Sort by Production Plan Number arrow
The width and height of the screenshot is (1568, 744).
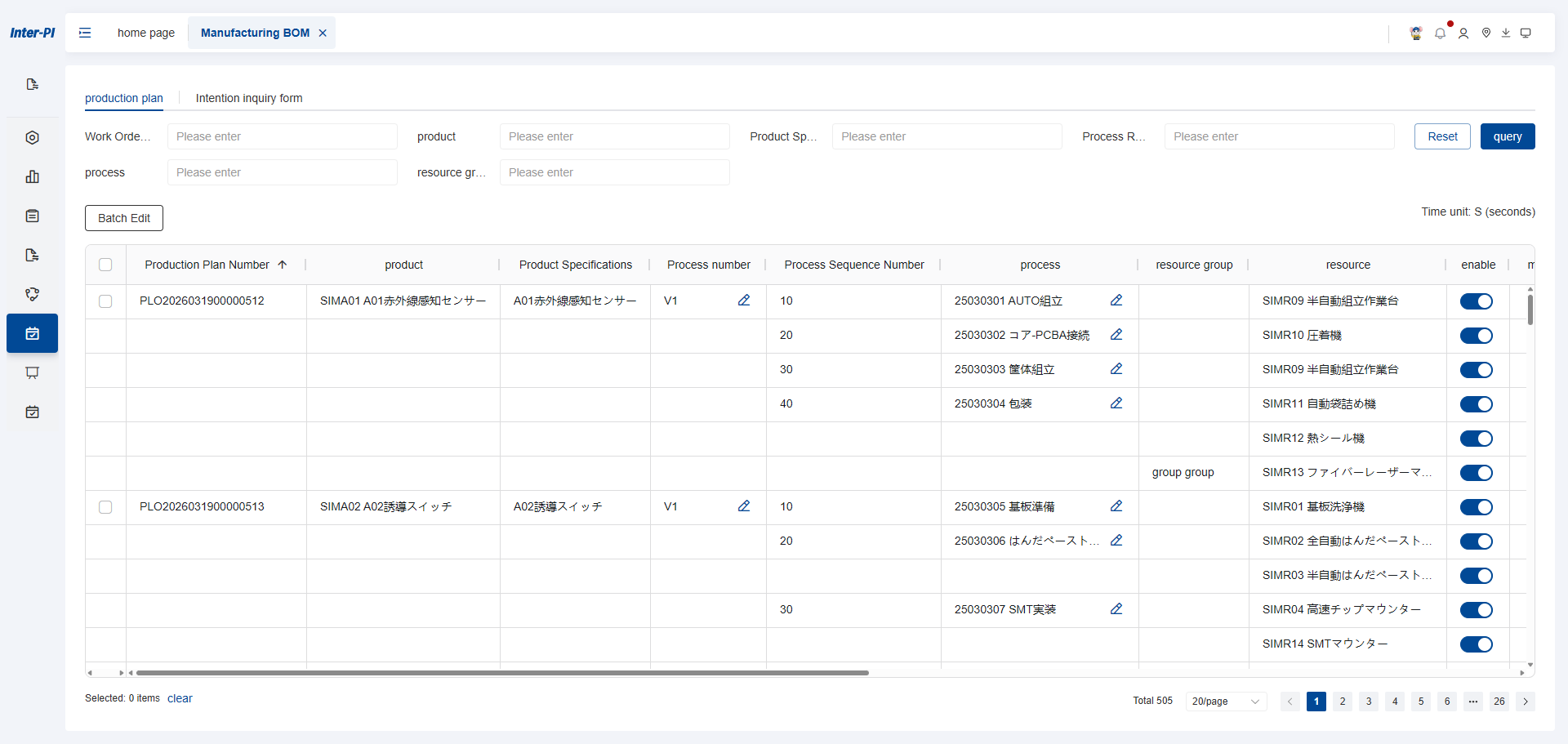(283, 265)
